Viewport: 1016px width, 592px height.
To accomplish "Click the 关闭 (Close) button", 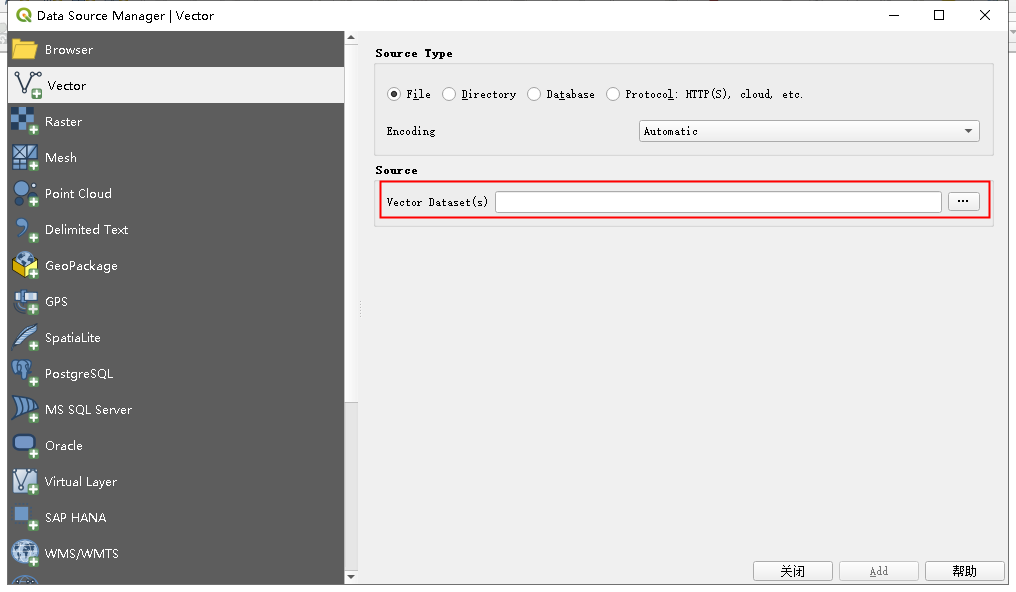I will 792,571.
